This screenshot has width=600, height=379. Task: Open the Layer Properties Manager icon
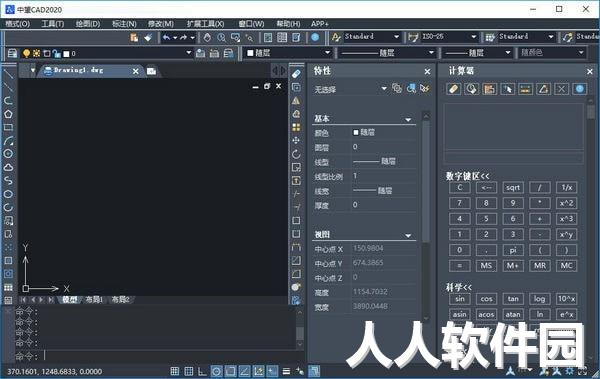coord(12,53)
